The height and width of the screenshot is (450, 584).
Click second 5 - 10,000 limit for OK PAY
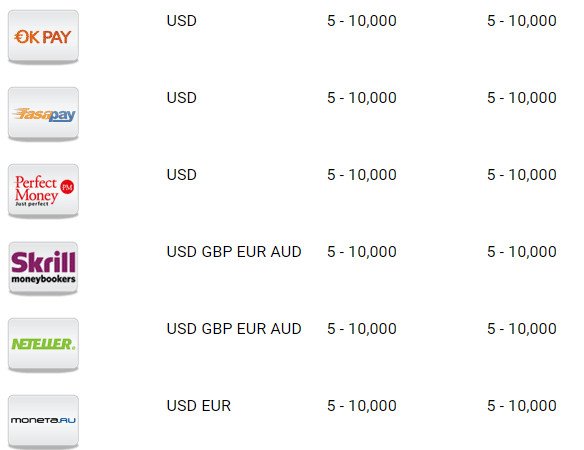[x=522, y=21]
